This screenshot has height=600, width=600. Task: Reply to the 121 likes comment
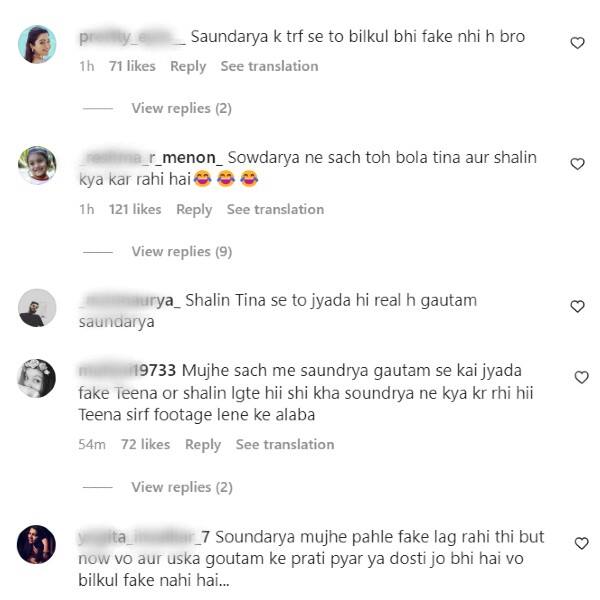pyautogui.click(x=194, y=210)
